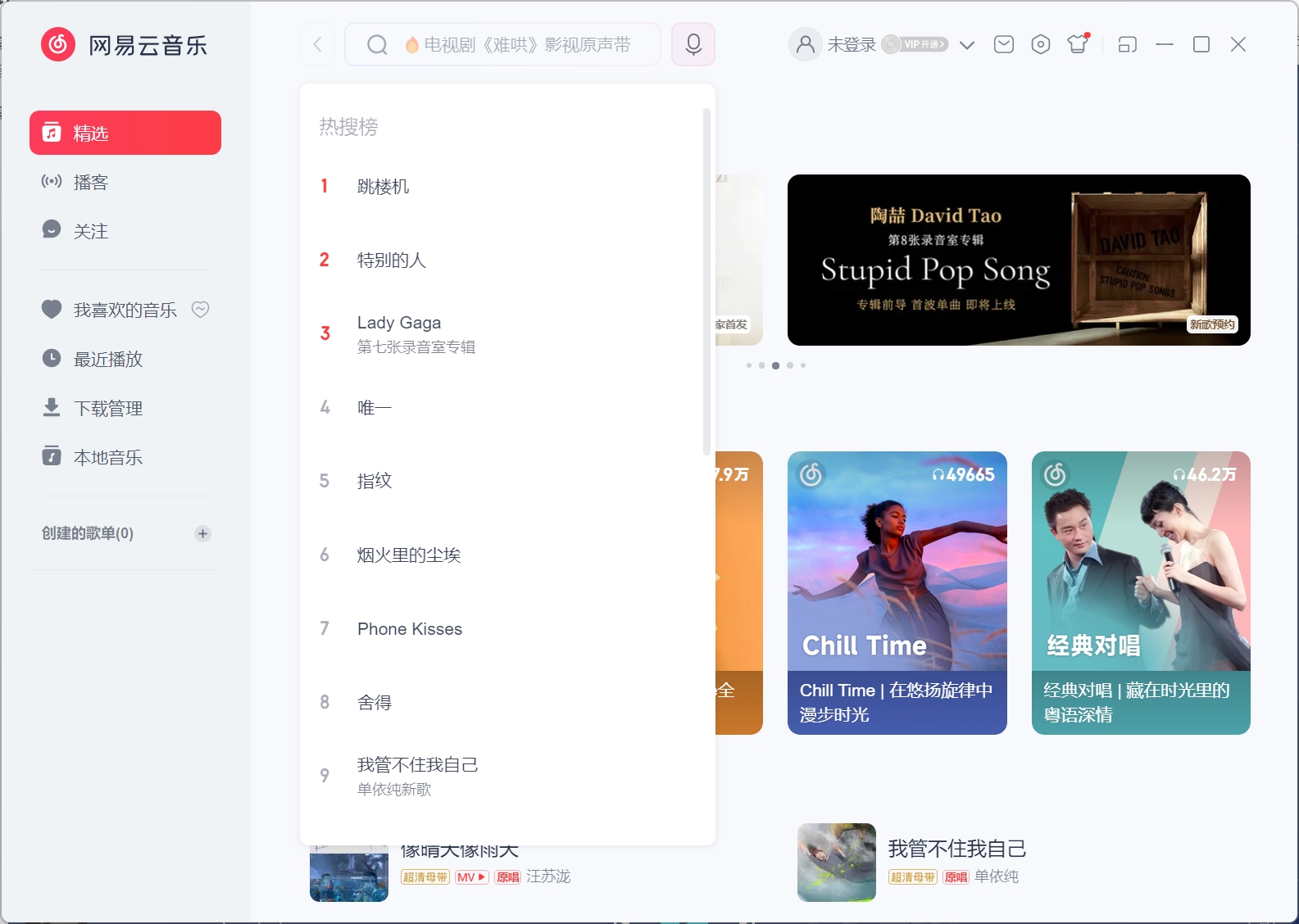Open the song title 我管不住我自己

point(957,849)
